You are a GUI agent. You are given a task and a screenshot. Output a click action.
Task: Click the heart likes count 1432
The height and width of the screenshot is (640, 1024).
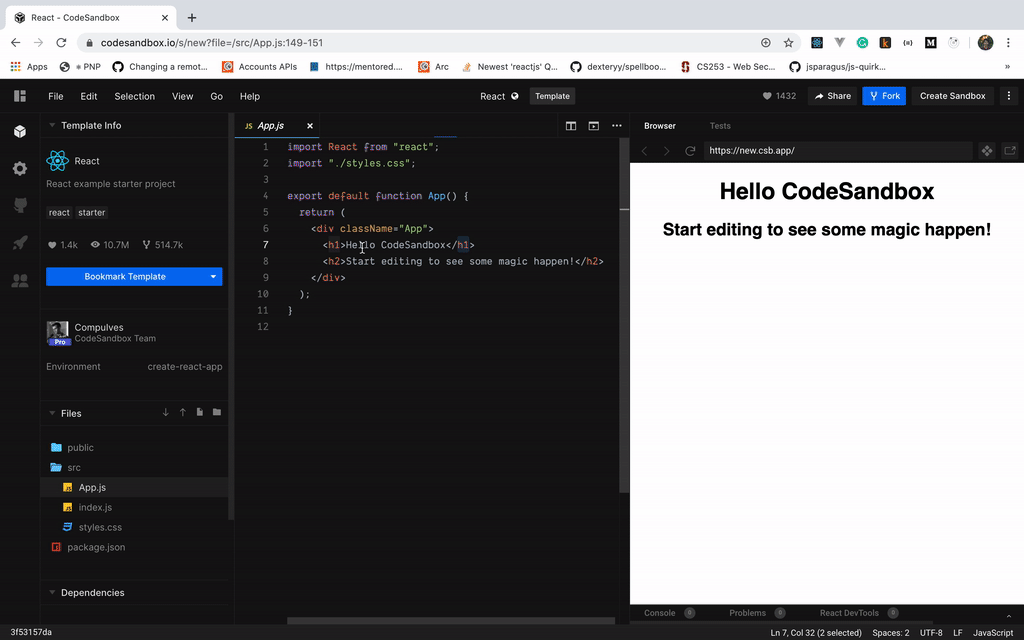coord(779,96)
